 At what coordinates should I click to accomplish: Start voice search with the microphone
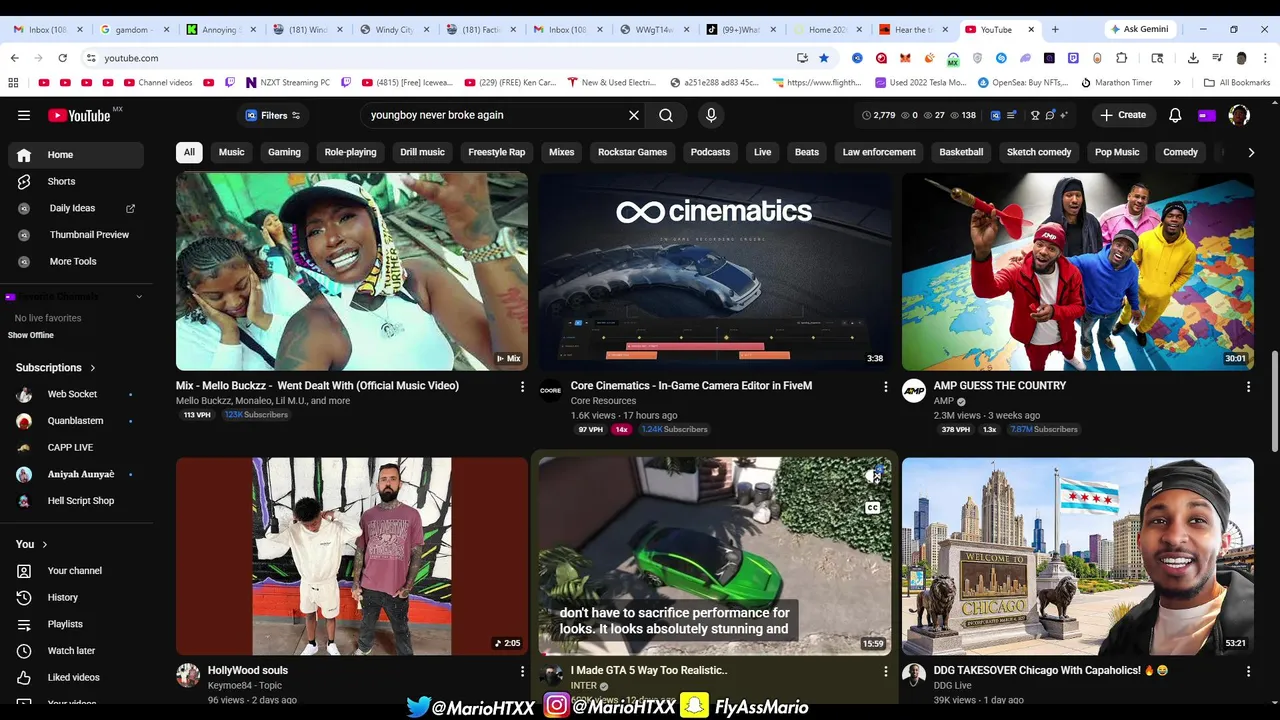coord(711,115)
